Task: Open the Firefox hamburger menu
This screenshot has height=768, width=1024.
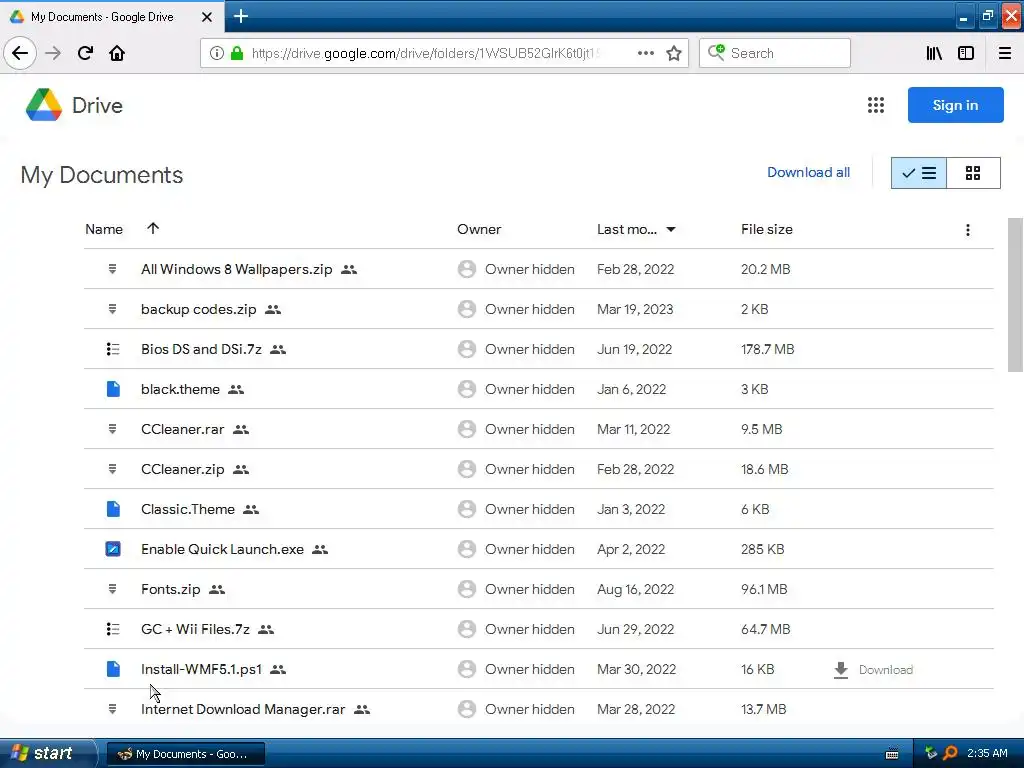Action: click(1004, 53)
